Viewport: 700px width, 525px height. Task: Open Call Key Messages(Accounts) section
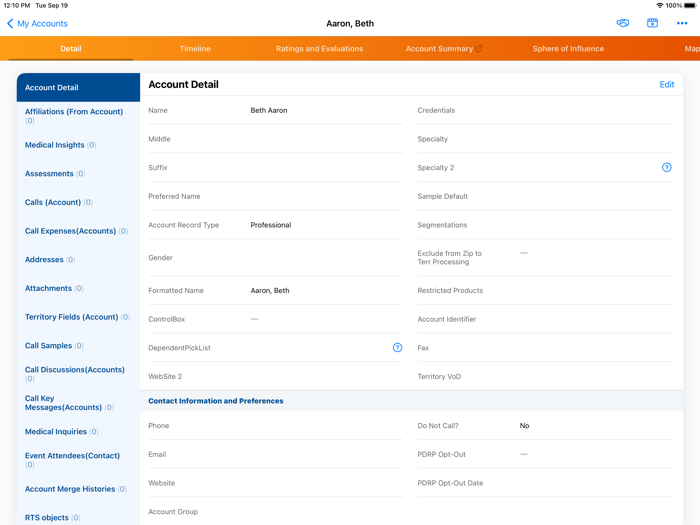(78, 403)
